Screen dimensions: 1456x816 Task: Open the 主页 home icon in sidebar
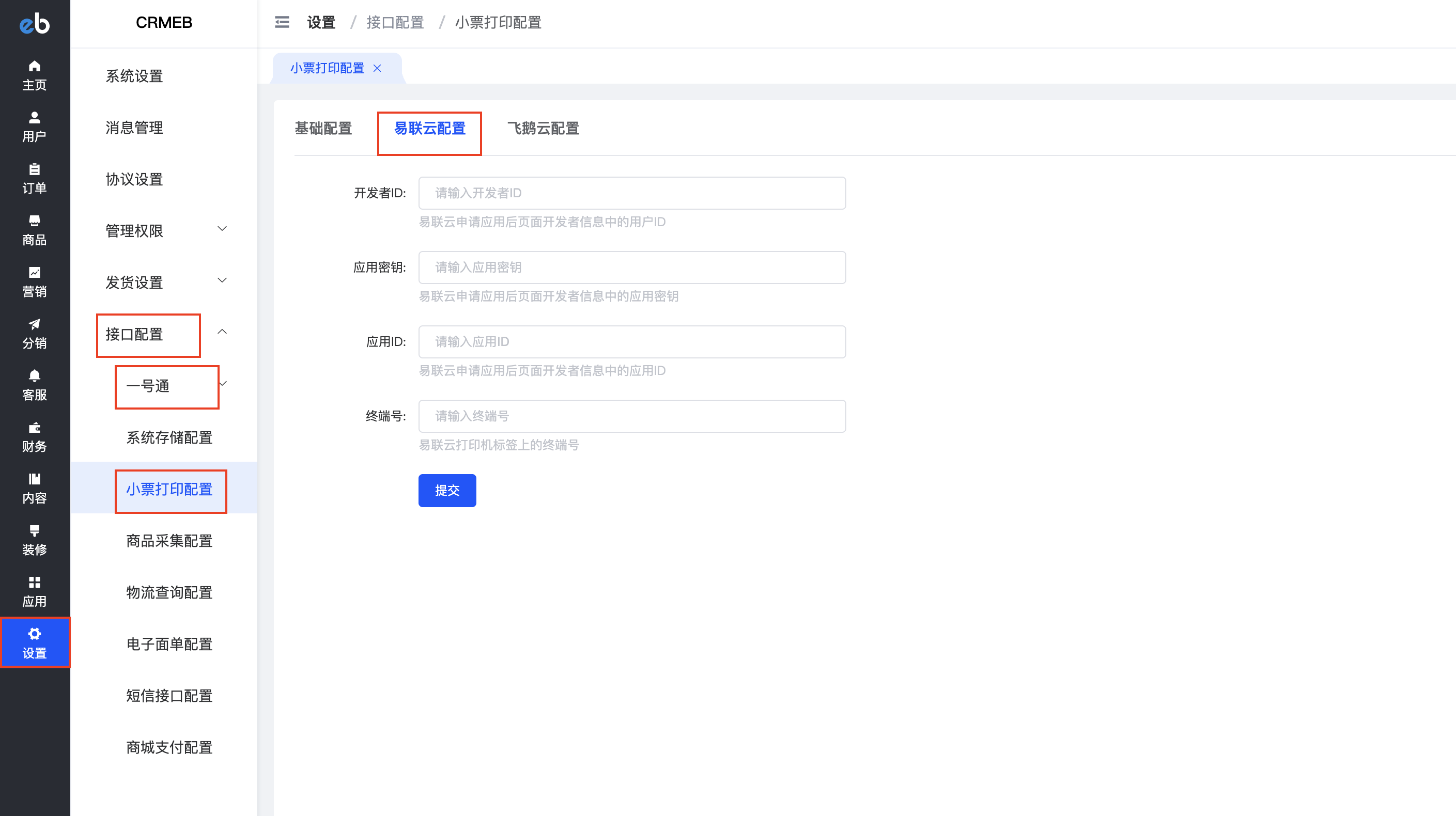(35, 67)
